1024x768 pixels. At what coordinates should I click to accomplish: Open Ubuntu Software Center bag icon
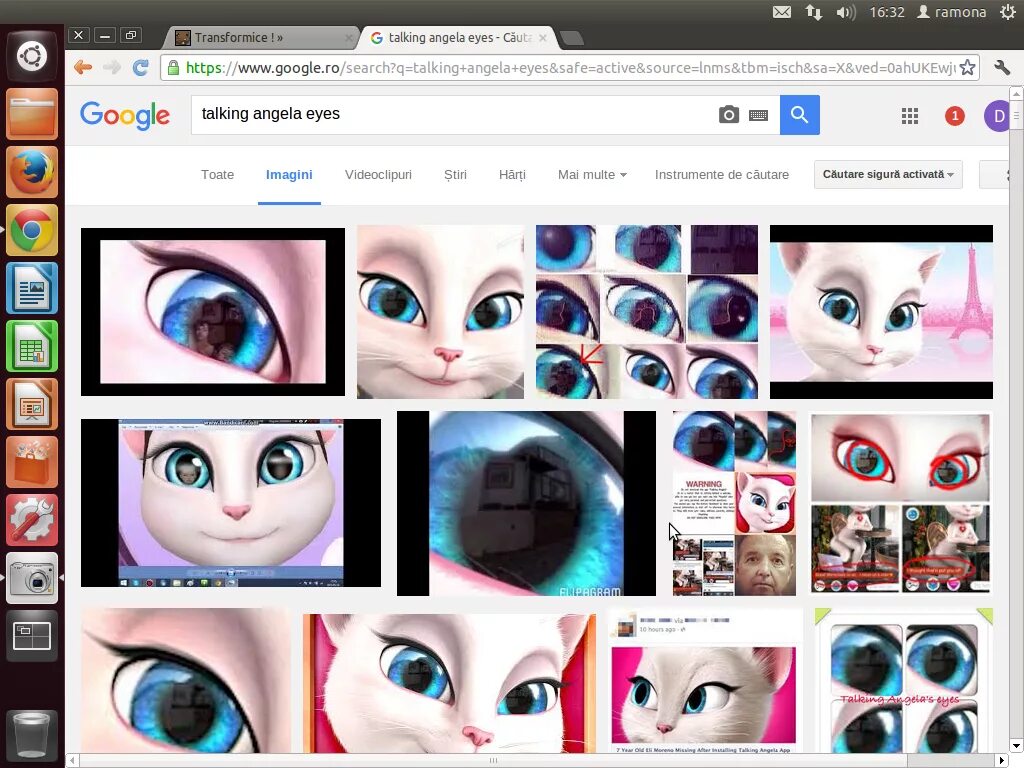click(x=32, y=462)
